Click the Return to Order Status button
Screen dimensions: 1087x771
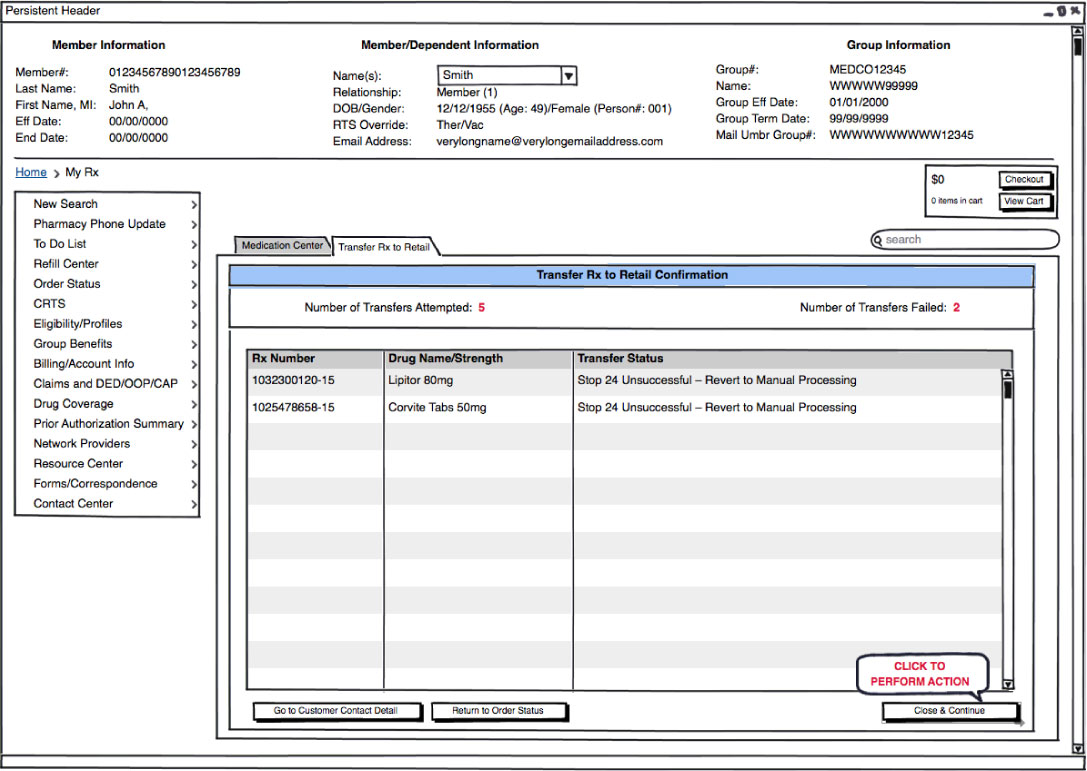[x=498, y=711]
